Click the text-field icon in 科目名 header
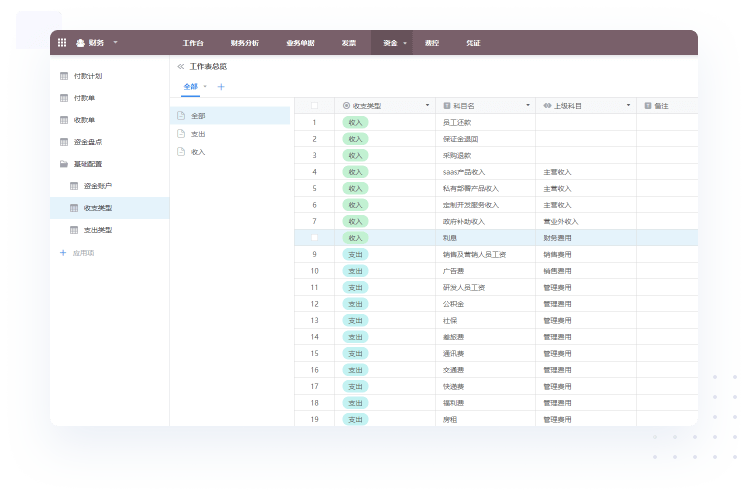 (447, 105)
